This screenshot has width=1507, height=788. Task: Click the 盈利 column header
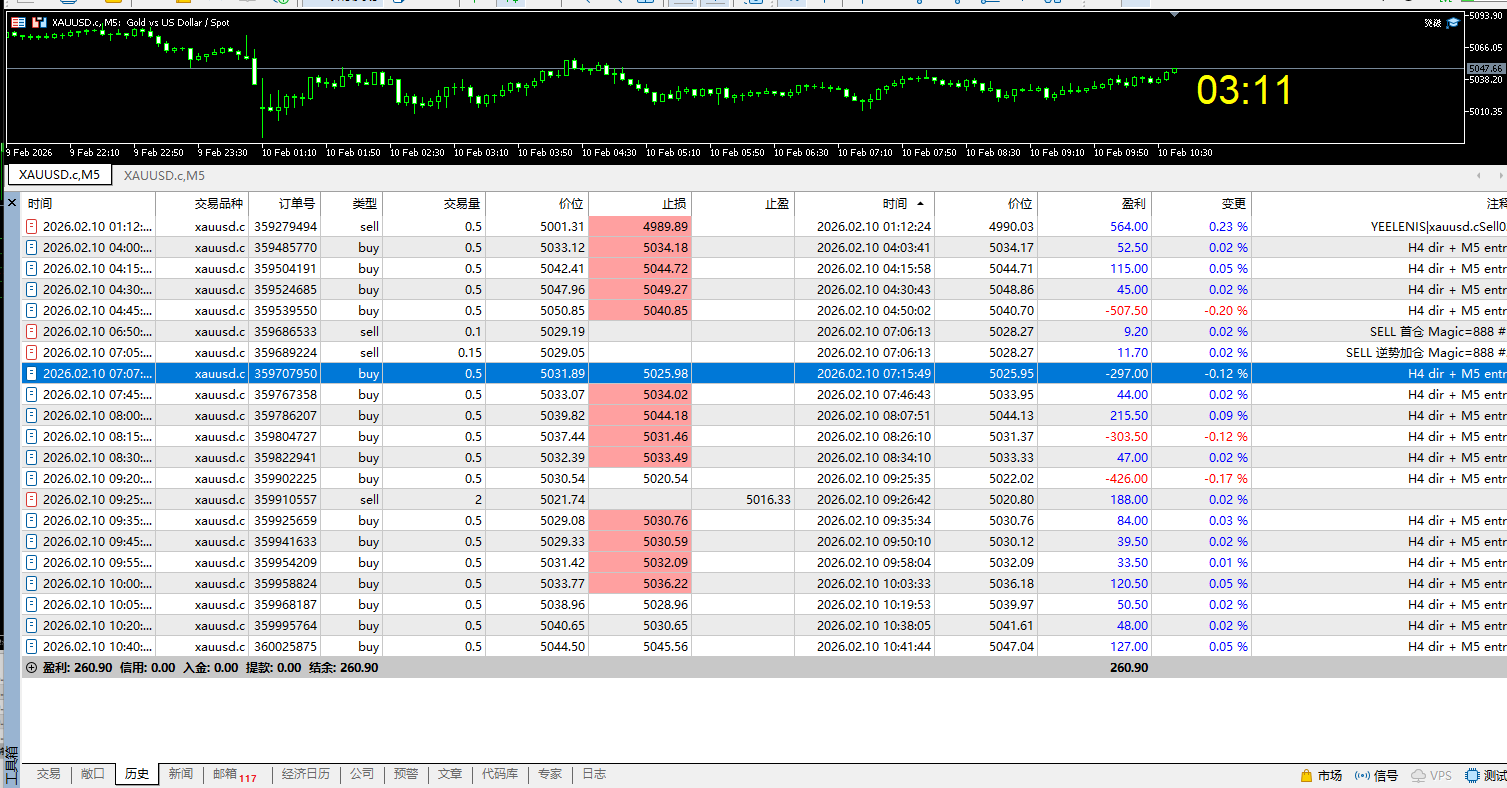pyautogui.click(x=1134, y=204)
